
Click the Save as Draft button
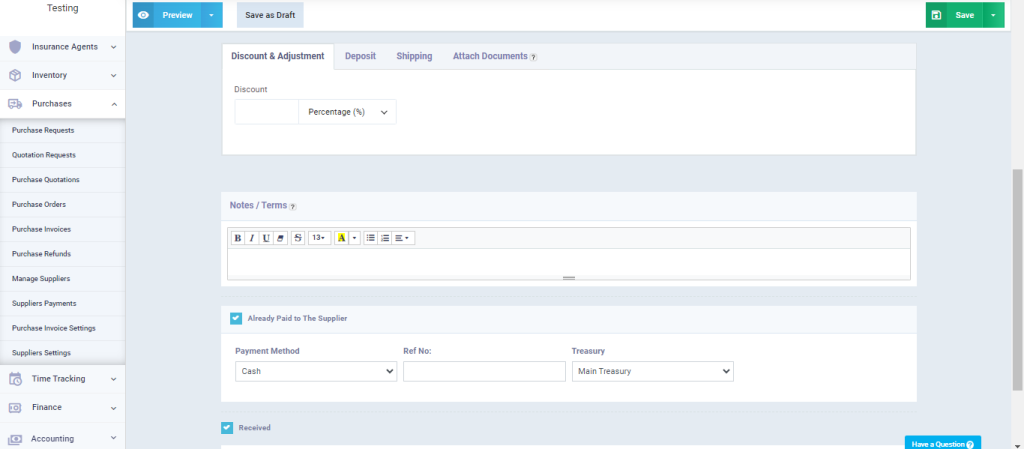click(270, 15)
